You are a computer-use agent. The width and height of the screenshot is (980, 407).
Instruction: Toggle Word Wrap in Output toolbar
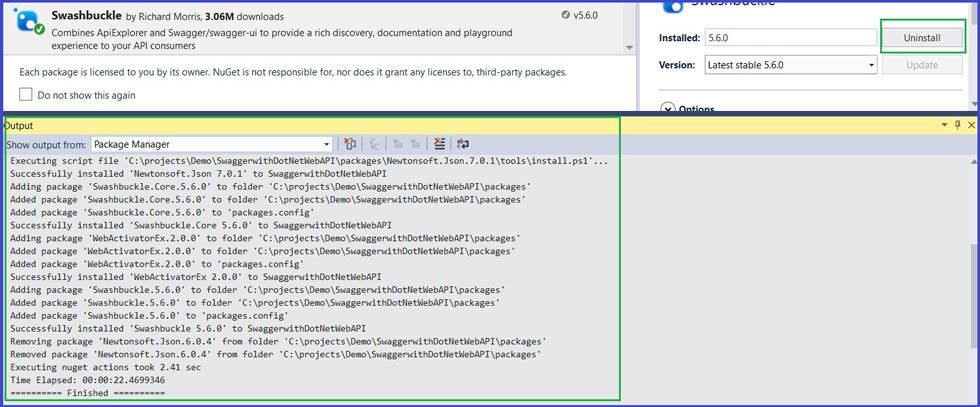(463, 144)
